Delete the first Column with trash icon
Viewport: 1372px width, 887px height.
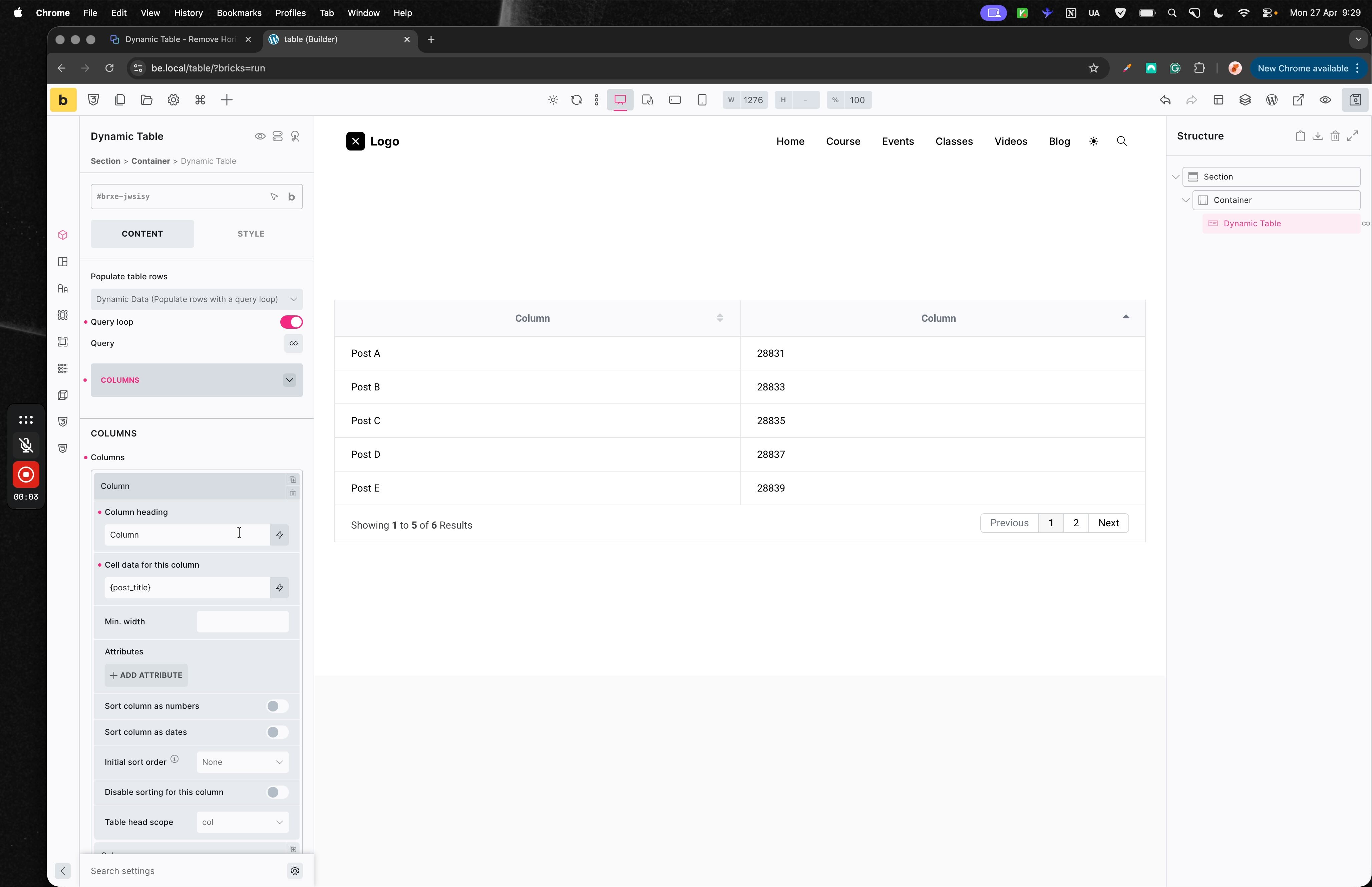[x=293, y=493]
